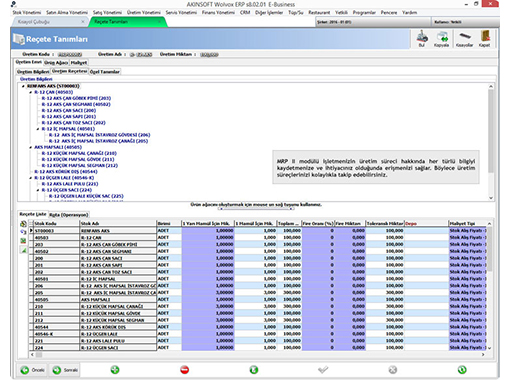Click the recipe grid horizontal scrollbar thumb
The width and height of the screenshot is (510, 380).
click(x=39, y=355)
